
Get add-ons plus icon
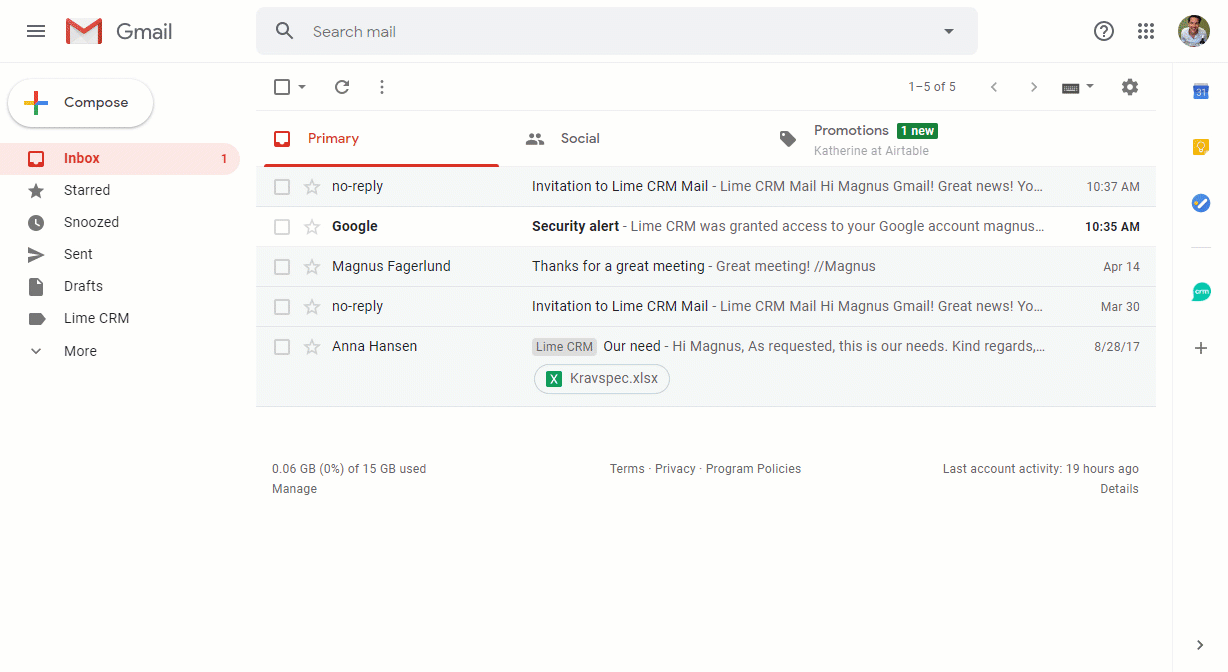pos(1201,348)
